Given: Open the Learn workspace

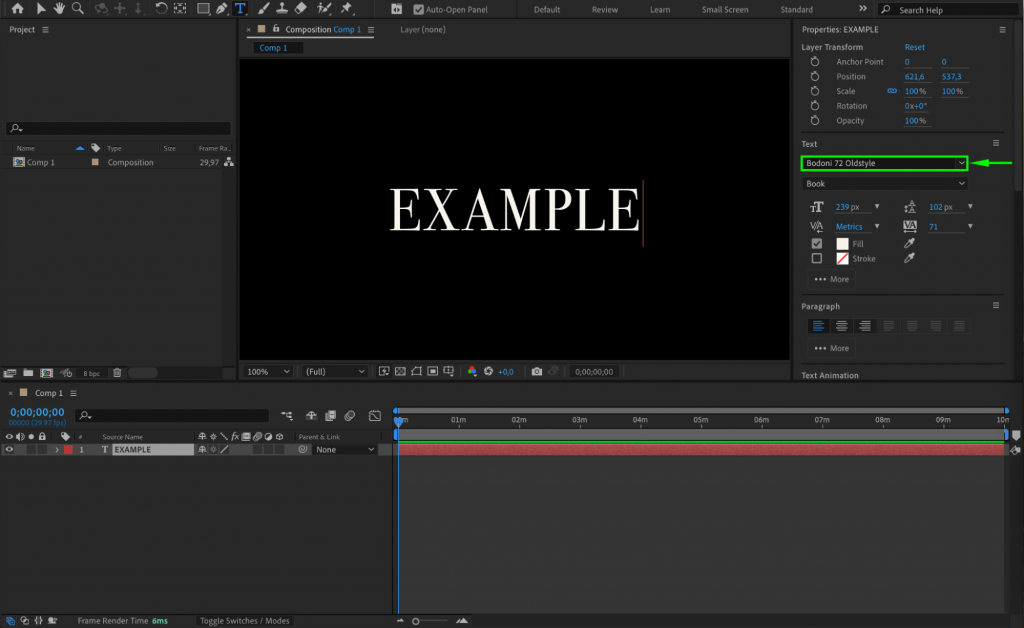Looking at the screenshot, I should (659, 9).
